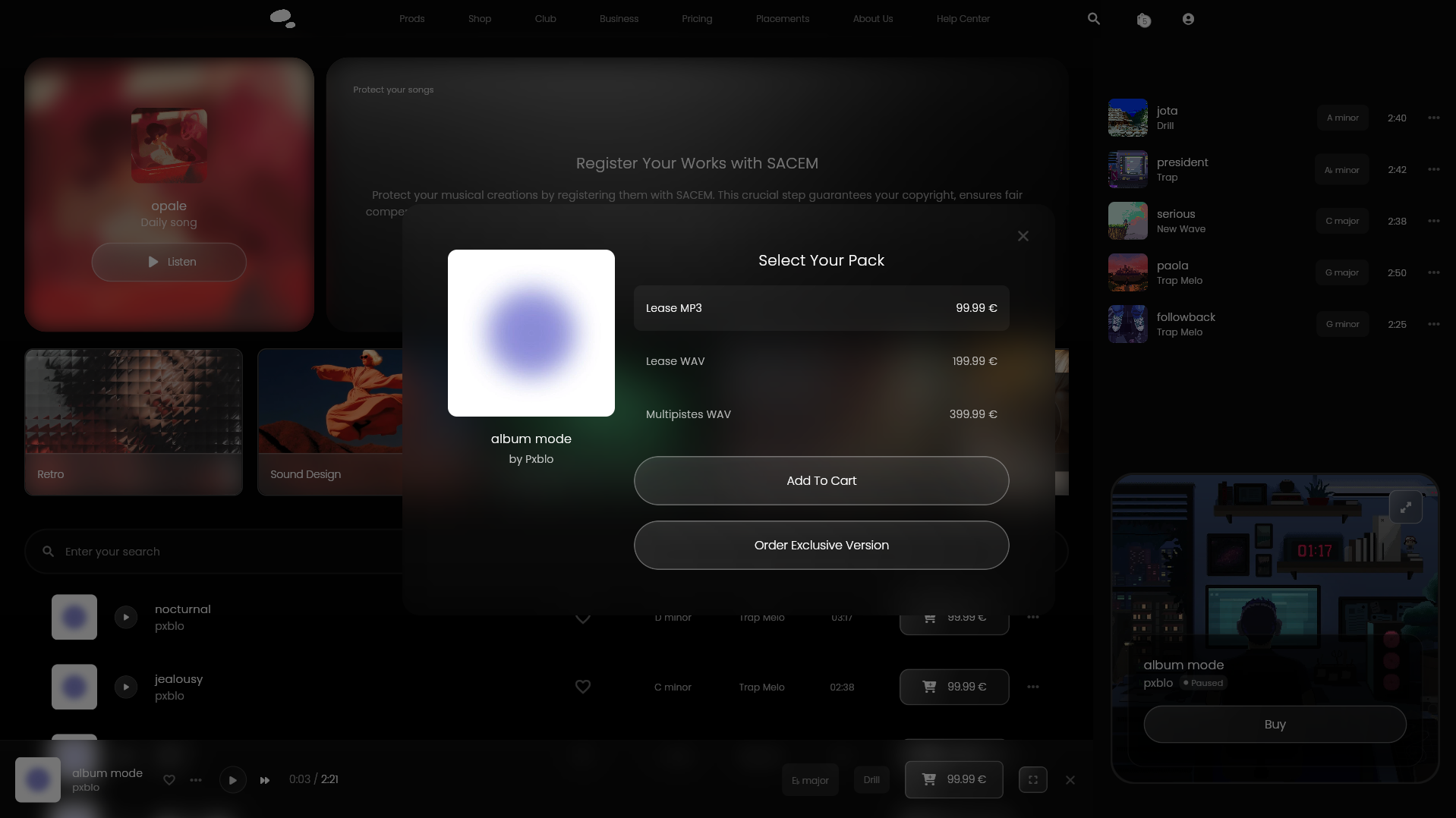This screenshot has width=1456, height=818.
Task: Toggle fullscreen player in bottom bar
Action: pyautogui.click(x=1032, y=779)
